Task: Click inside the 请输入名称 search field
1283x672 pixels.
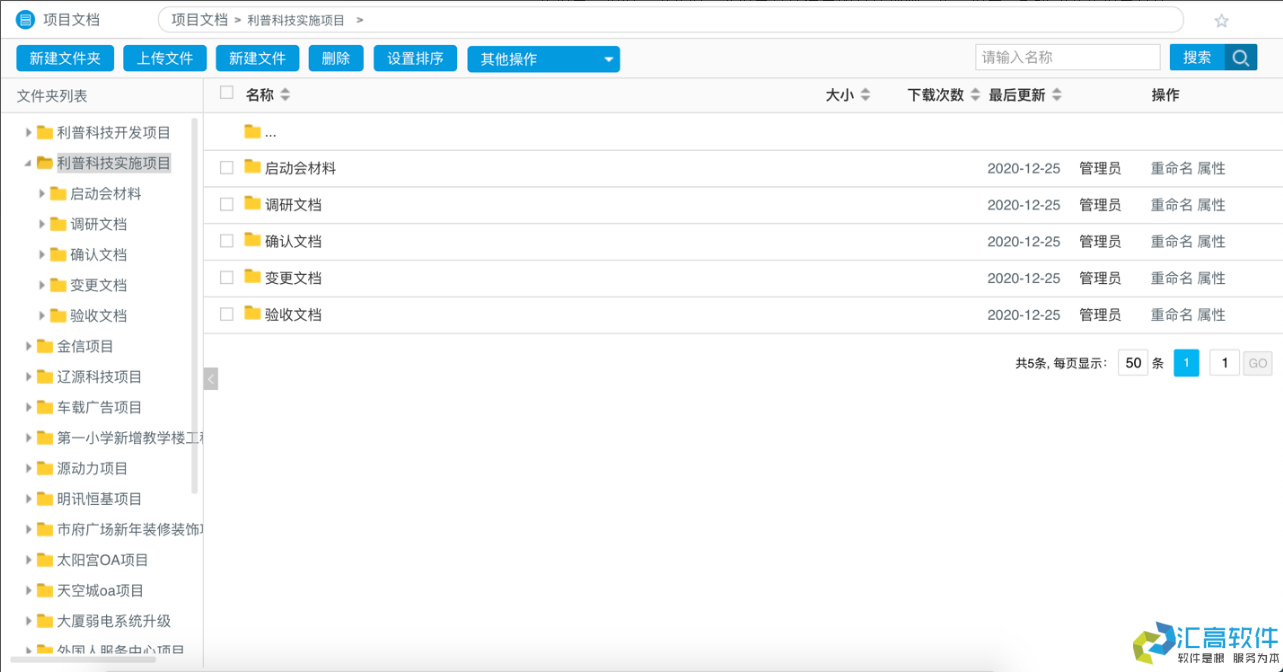Action: [1066, 57]
